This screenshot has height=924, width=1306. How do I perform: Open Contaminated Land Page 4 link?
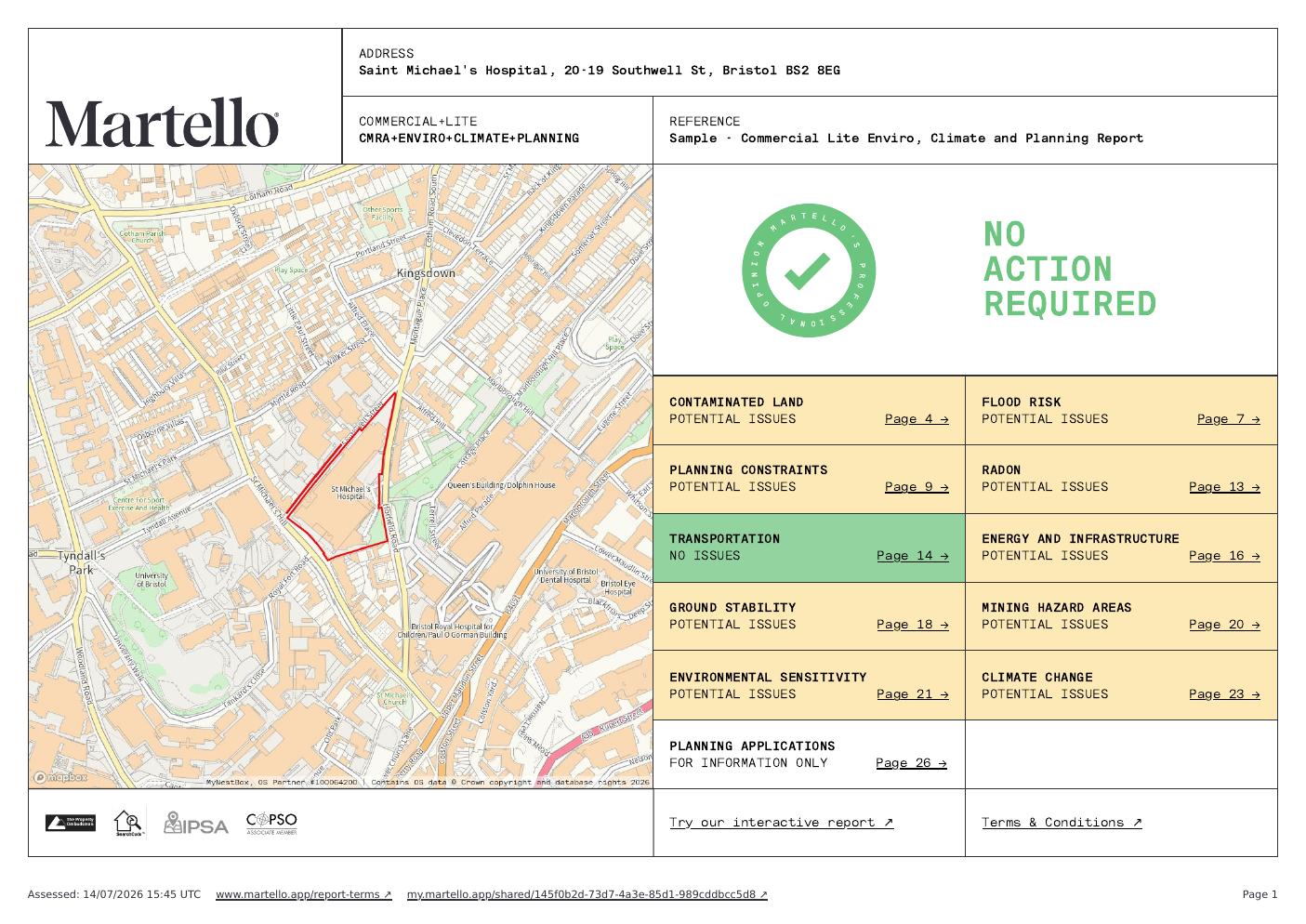point(917,419)
